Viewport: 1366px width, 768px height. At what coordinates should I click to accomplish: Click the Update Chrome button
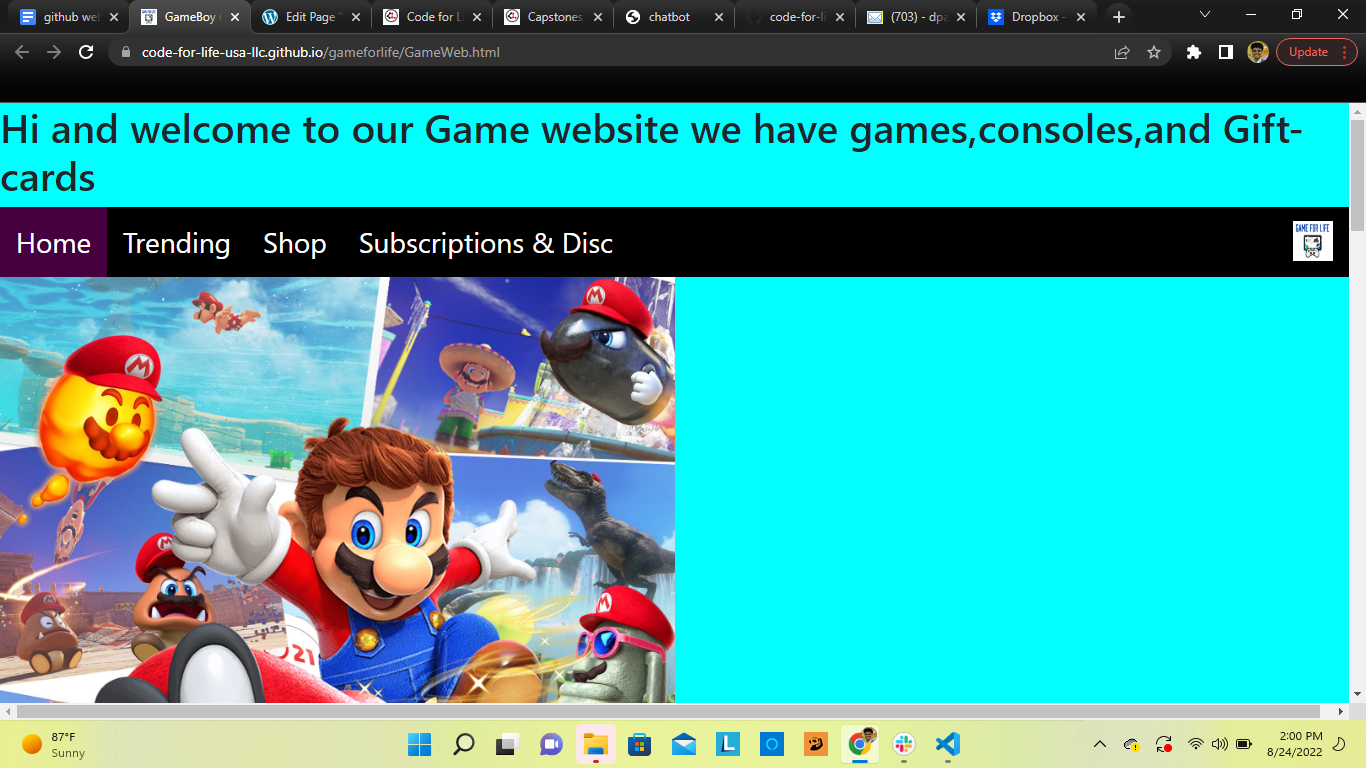(1316, 52)
